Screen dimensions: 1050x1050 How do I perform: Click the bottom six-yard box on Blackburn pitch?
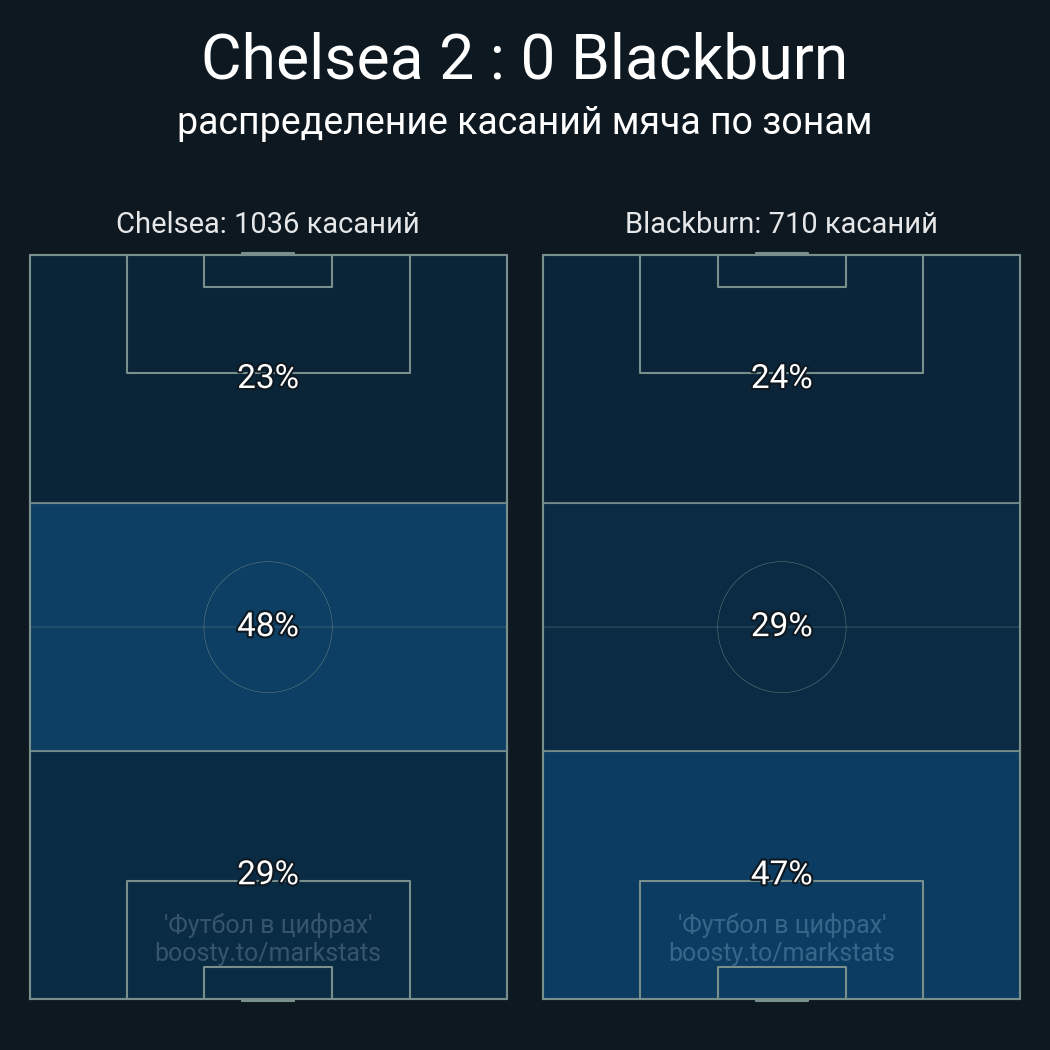pyautogui.click(x=781, y=982)
